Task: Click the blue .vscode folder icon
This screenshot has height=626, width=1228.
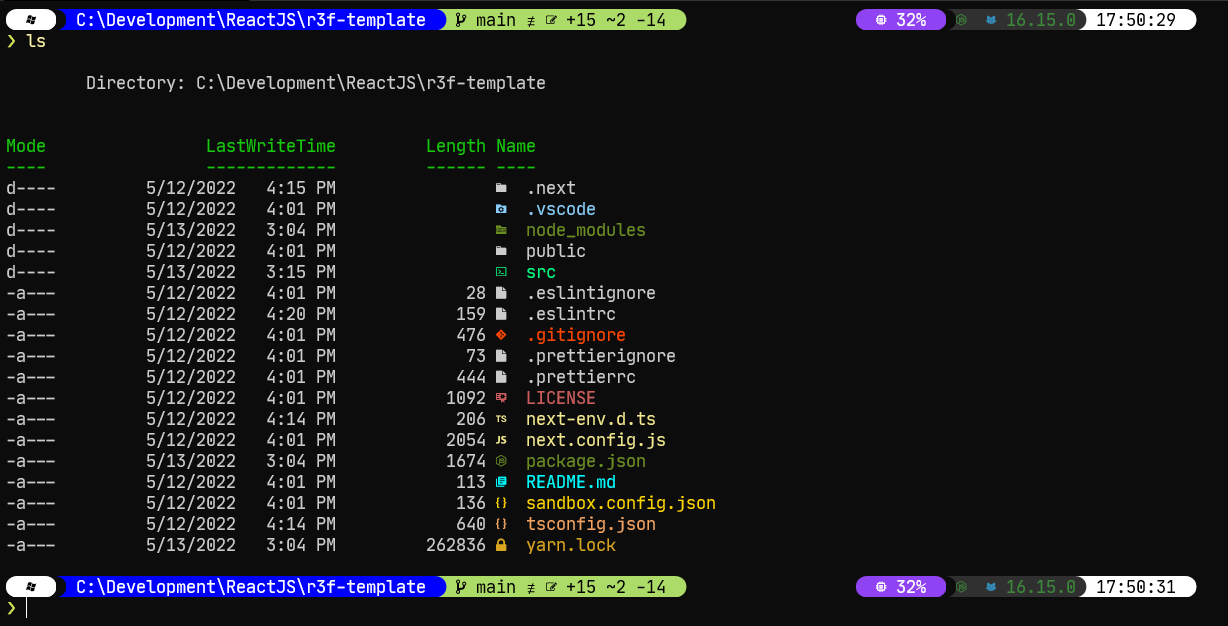Action: point(501,209)
